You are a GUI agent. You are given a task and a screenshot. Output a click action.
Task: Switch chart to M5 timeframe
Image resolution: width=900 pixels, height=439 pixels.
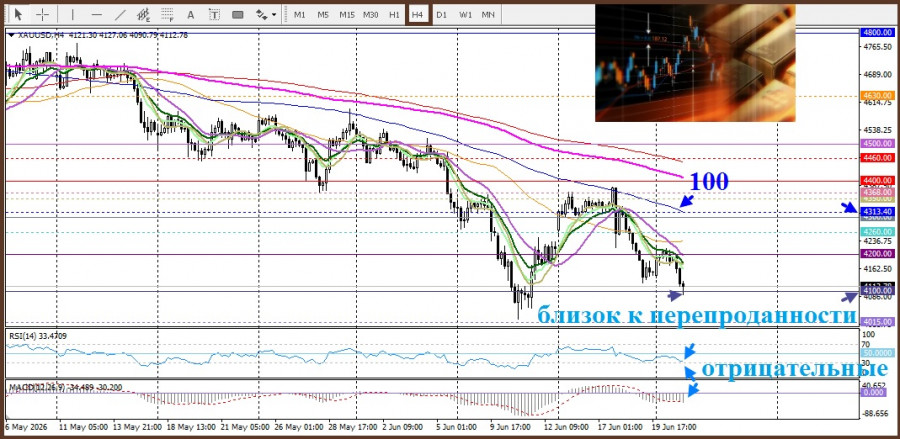[323, 15]
